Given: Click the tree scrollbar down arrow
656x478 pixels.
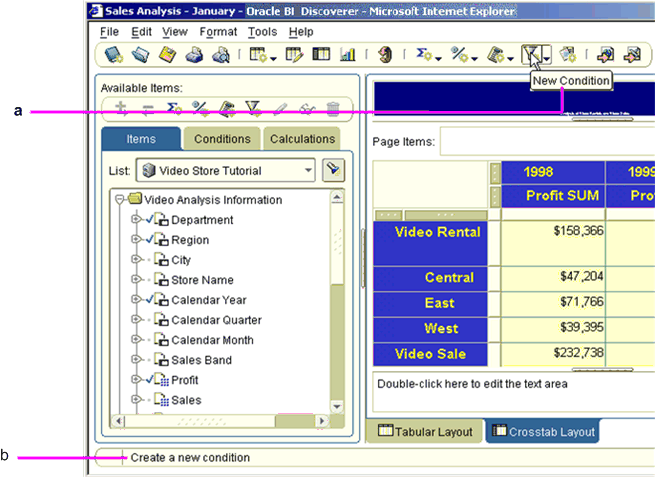Looking at the screenshot, I should click(x=337, y=406).
